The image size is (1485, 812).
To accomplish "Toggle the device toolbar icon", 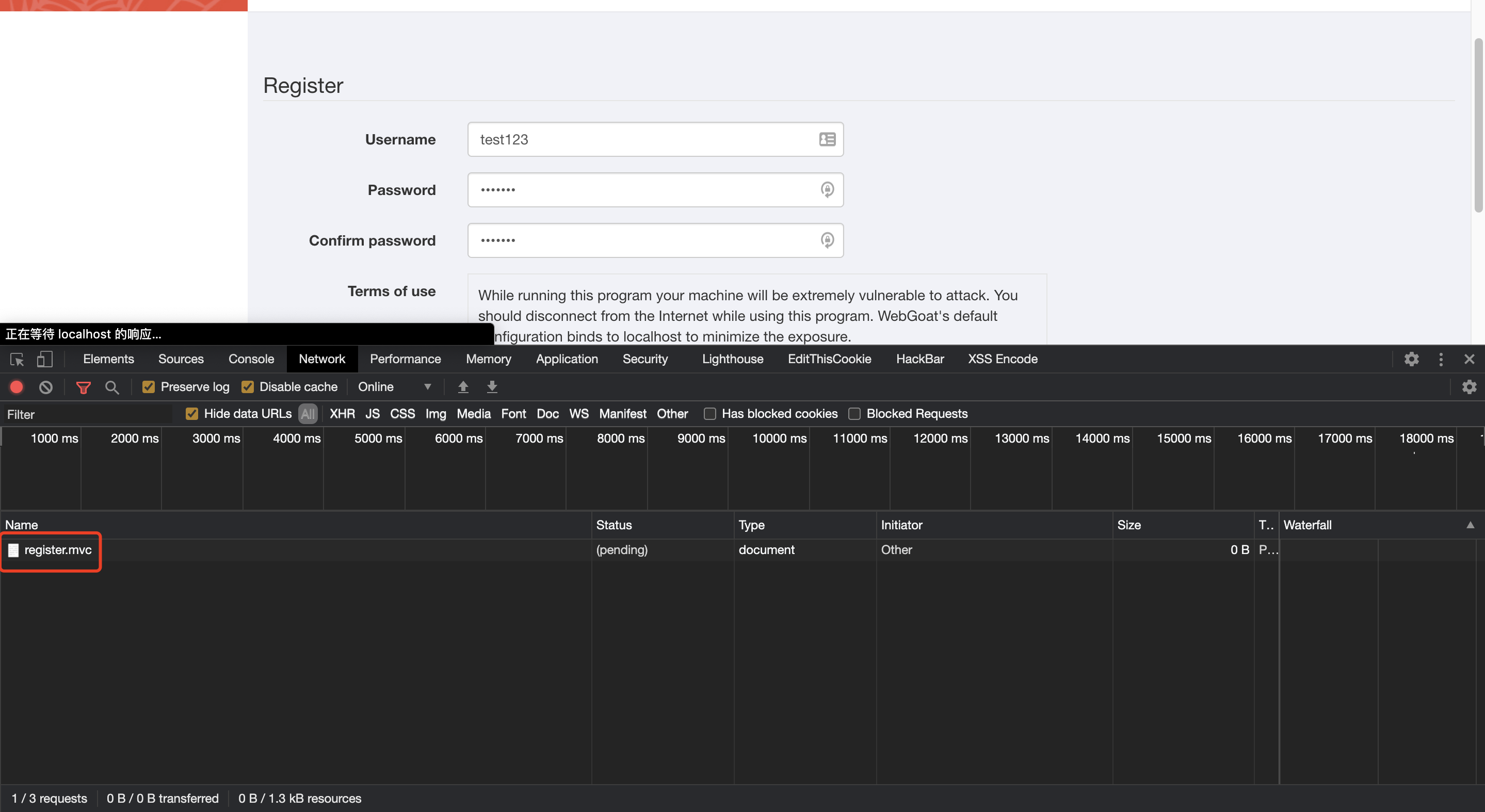I will pyautogui.click(x=44, y=359).
